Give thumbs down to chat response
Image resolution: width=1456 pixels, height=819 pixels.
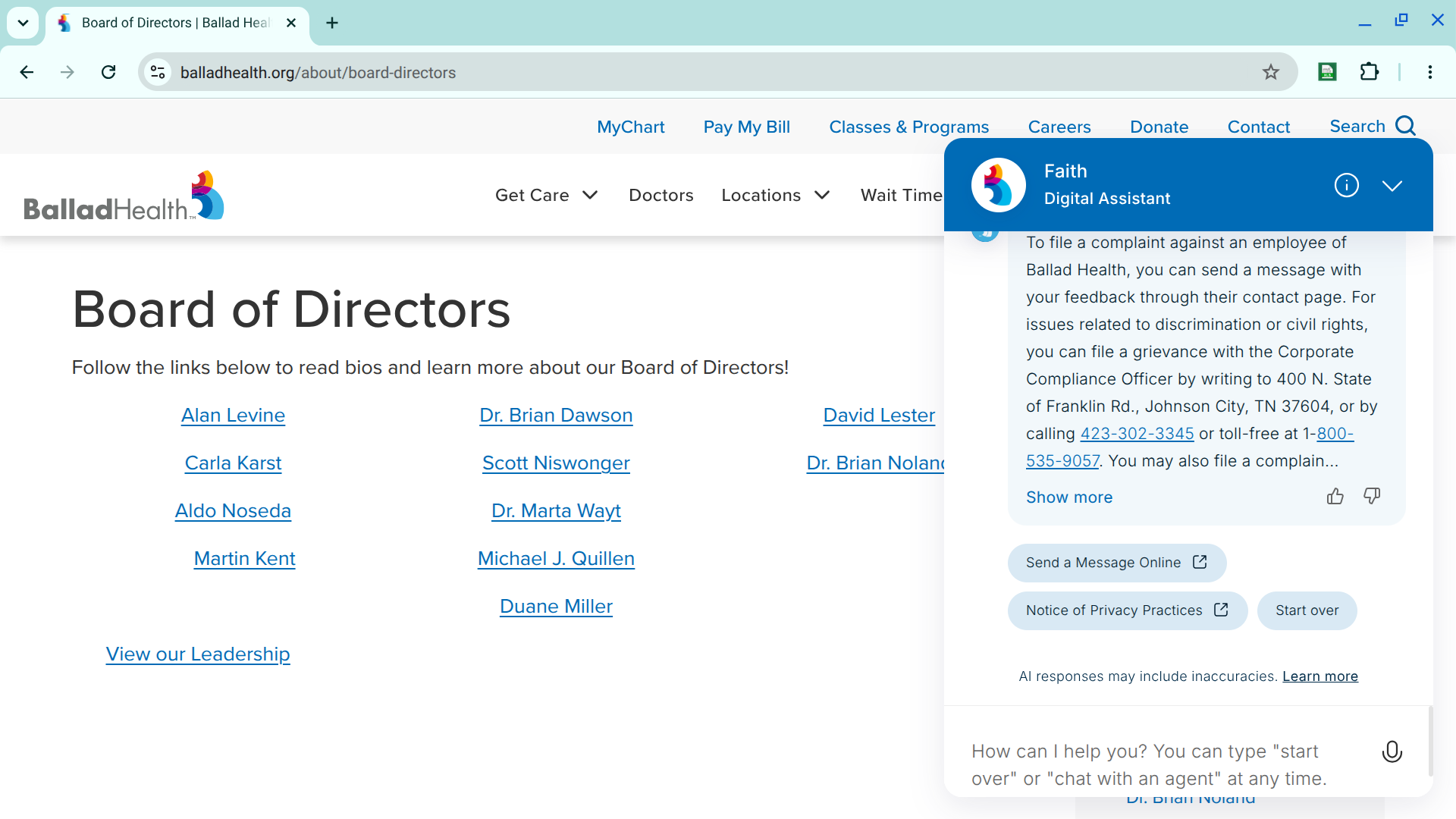pos(1372,496)
